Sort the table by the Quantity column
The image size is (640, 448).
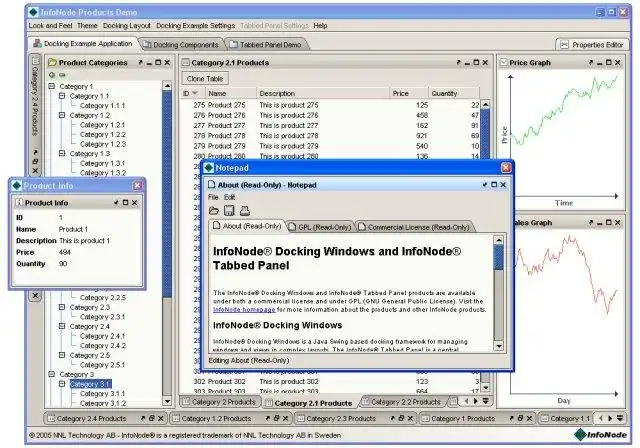(454, 93)
